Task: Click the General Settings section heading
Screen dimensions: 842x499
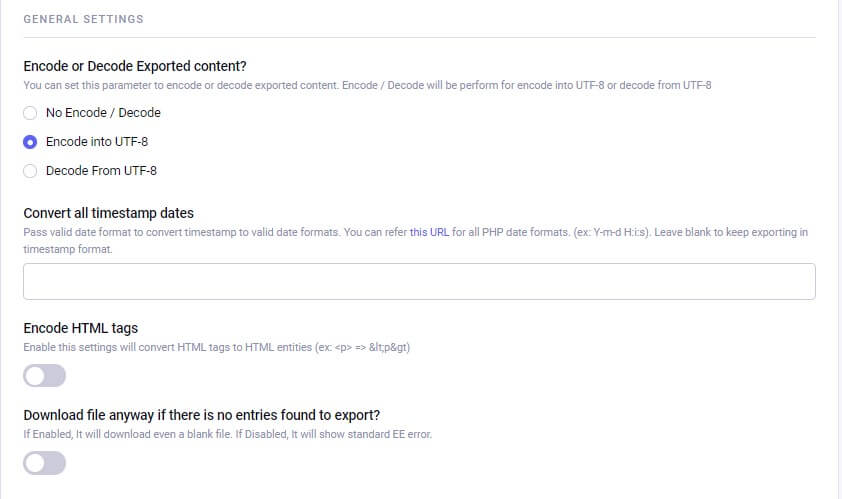Action: 83,19
